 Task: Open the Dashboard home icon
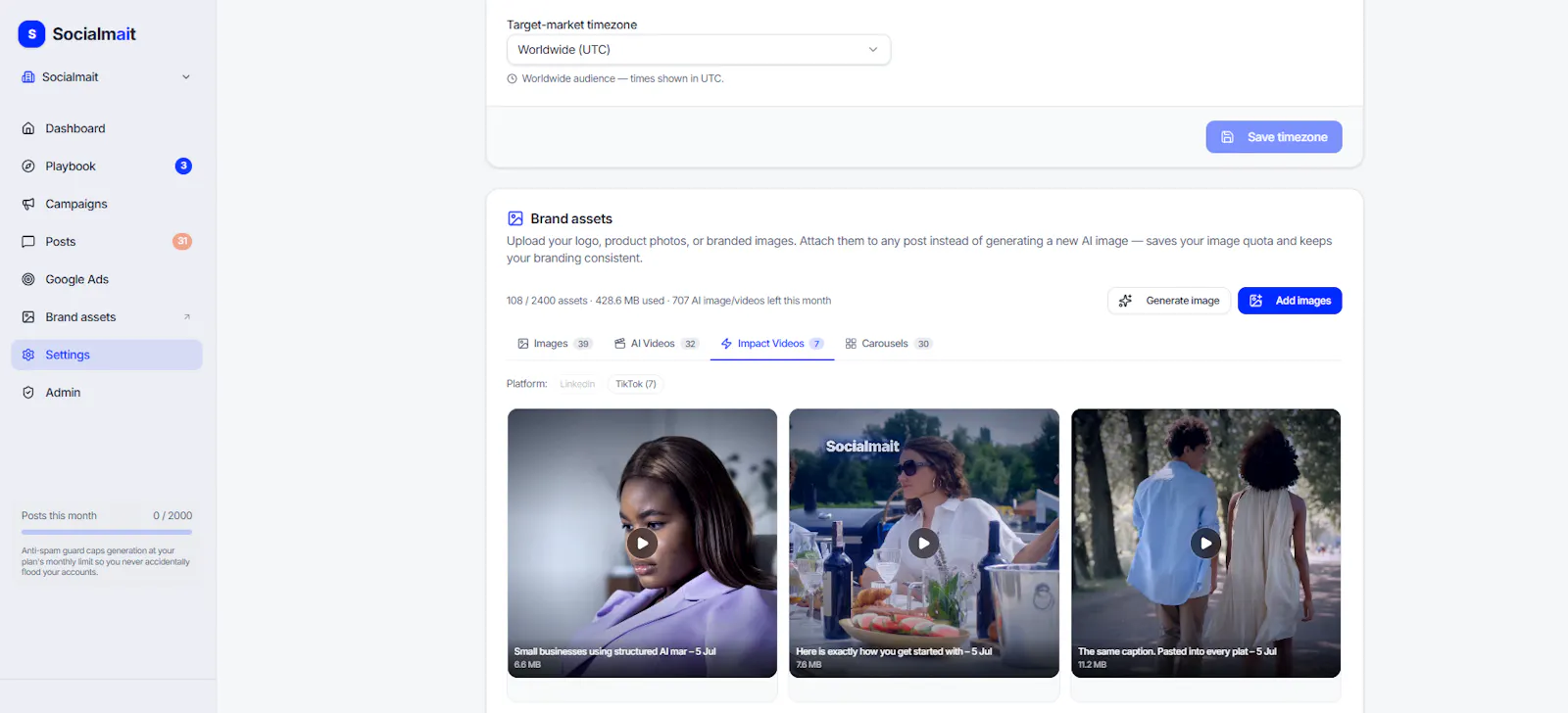click(28, 128)
